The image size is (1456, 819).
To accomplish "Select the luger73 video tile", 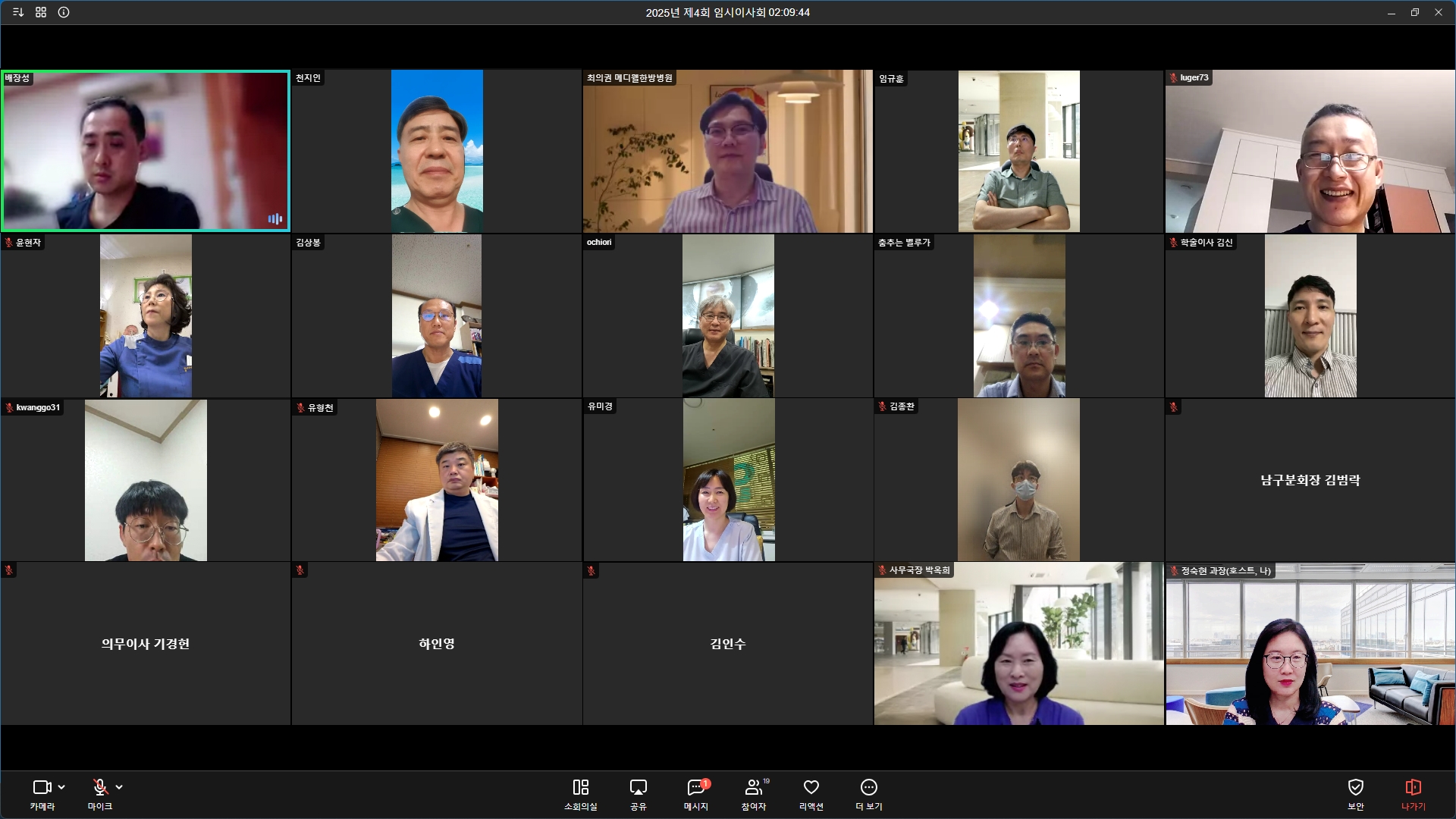I will tap(1310, 151).
